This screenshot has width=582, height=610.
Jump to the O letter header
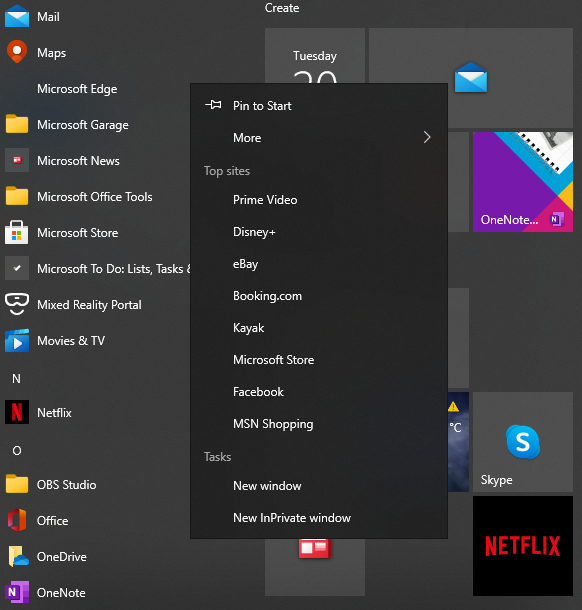(17, 450)
